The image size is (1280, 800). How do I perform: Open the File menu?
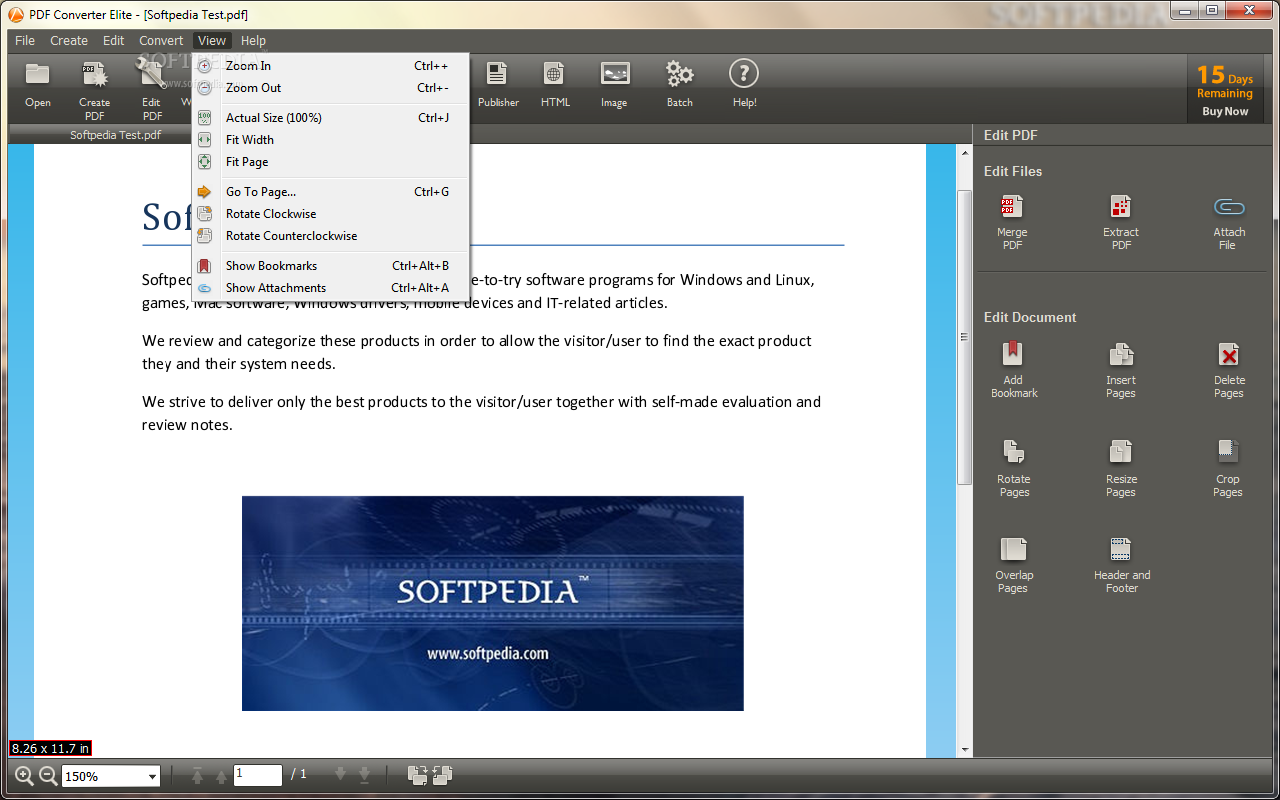click(25, 41)
